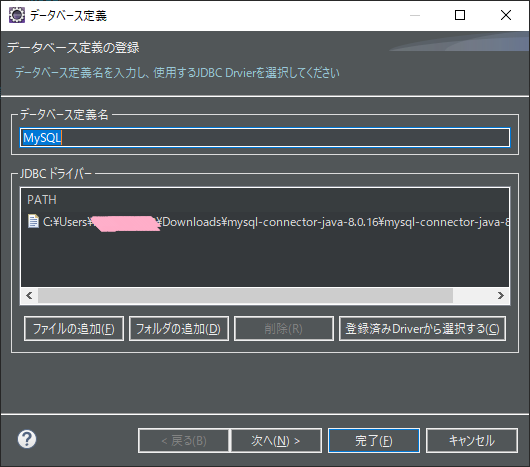530x467 pixels.
Task: Click the PATH column header
Action: [42, 200]
